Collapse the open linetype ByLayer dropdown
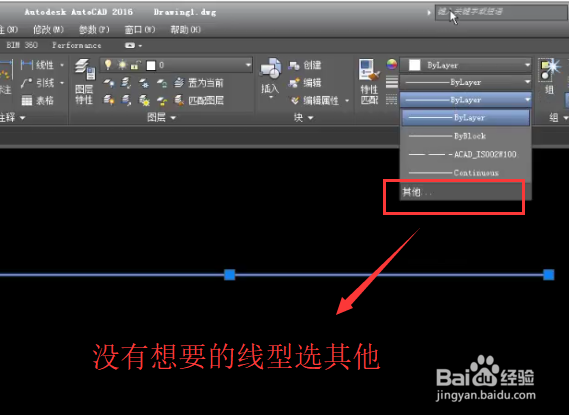 click(x=527, y=100)
